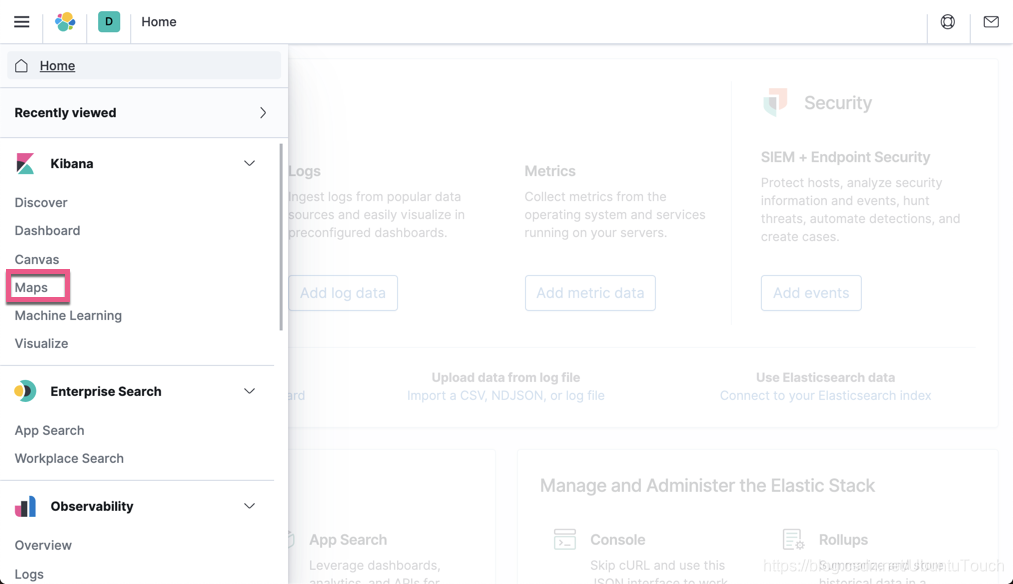Click the Home house icon
1013x584 pixels.
click(x=21, y=66)
